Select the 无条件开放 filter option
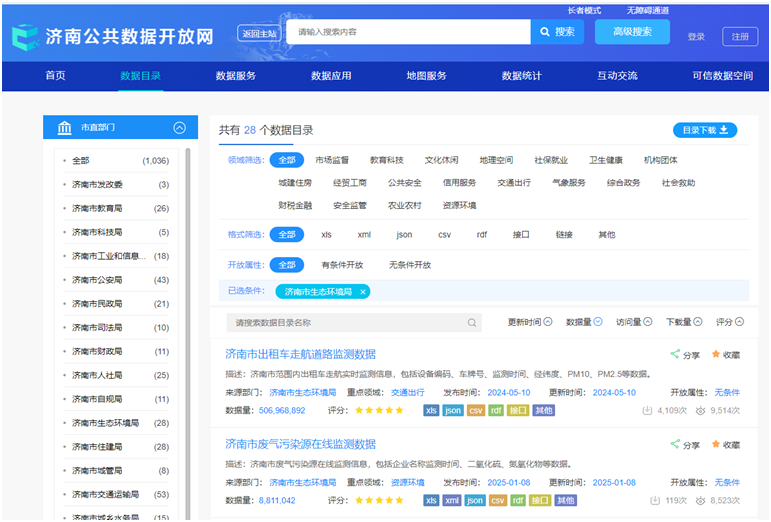This screenshot has height=522, width=771. tap(410, 265)
